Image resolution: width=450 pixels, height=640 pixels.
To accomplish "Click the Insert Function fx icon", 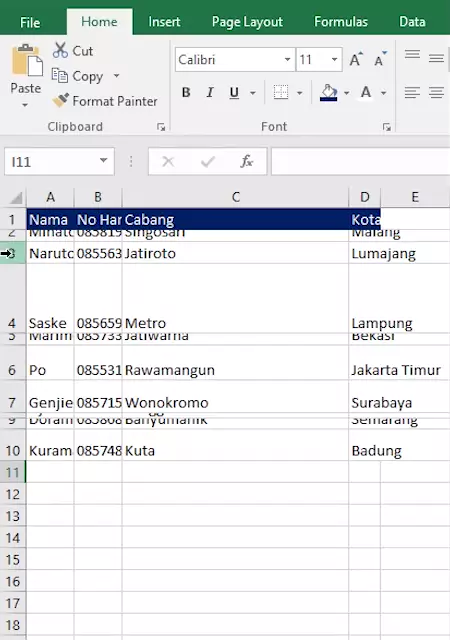I will pos(247,162).
